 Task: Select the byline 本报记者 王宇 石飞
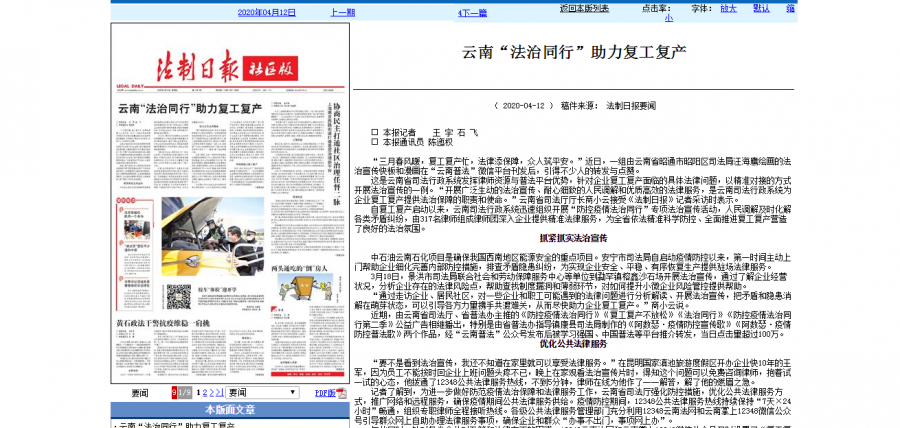pyautogui.click(x=425, y=133)
